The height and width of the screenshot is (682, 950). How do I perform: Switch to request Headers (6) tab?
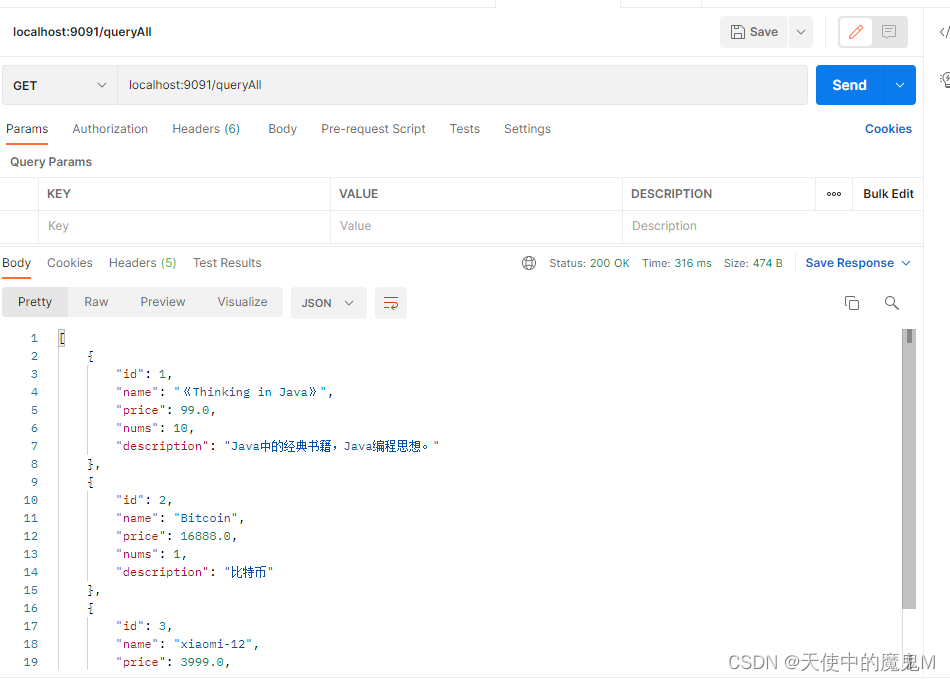206,129
